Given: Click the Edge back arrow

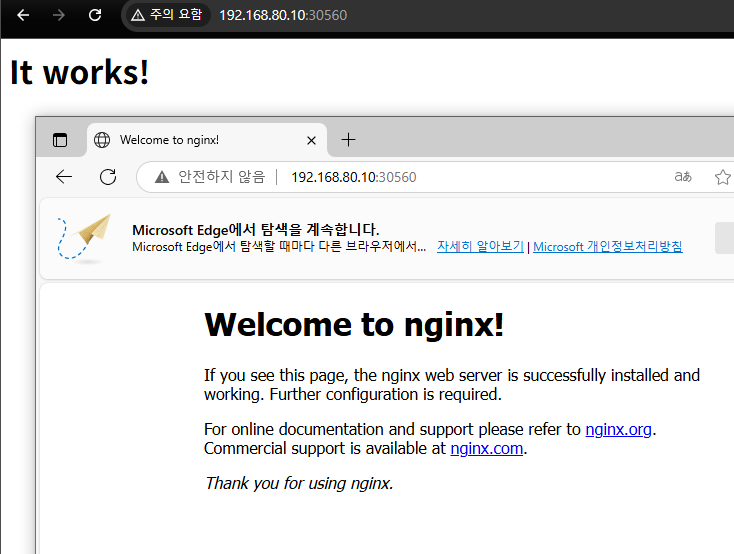Looking at the screenshot, I should [x=64, y=177].
